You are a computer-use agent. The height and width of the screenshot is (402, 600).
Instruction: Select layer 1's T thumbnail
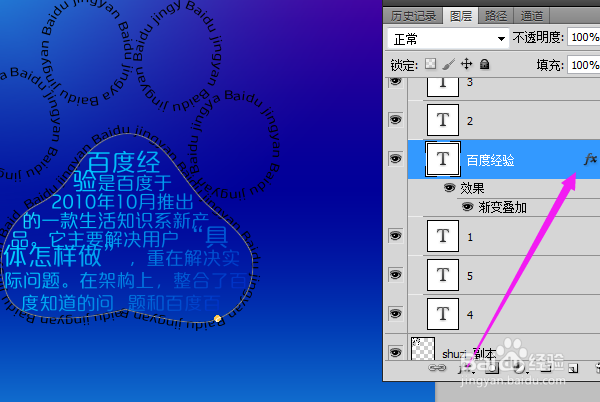[443, 236]
